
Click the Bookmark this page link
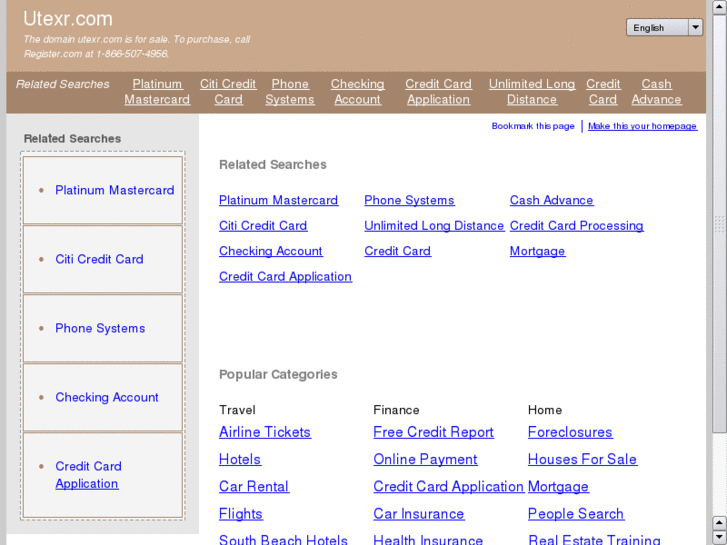pos(533,126)
